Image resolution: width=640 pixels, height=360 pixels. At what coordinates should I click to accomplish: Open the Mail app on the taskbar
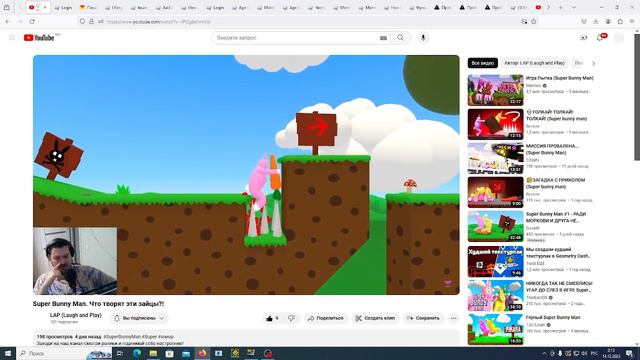click(x=186, y=353)
